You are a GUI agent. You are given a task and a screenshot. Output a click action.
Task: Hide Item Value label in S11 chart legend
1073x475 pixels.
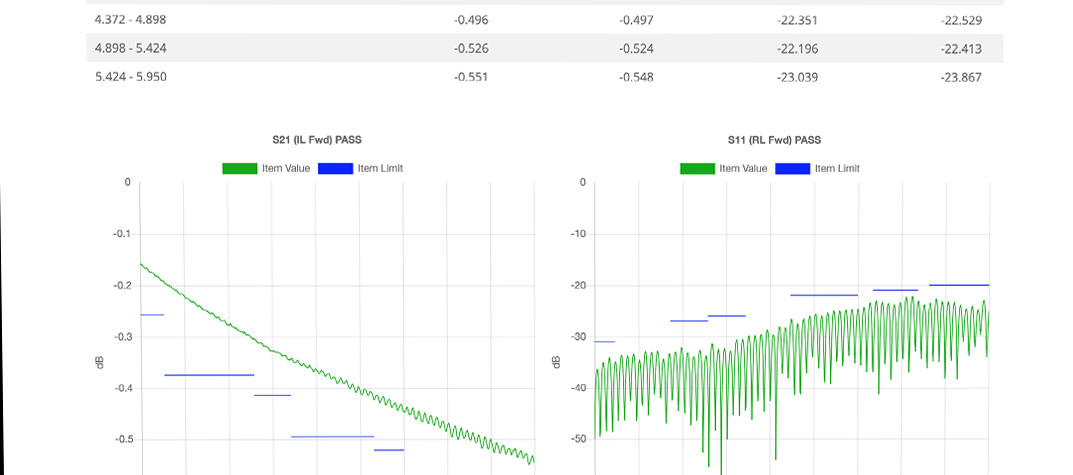[743, 168]
